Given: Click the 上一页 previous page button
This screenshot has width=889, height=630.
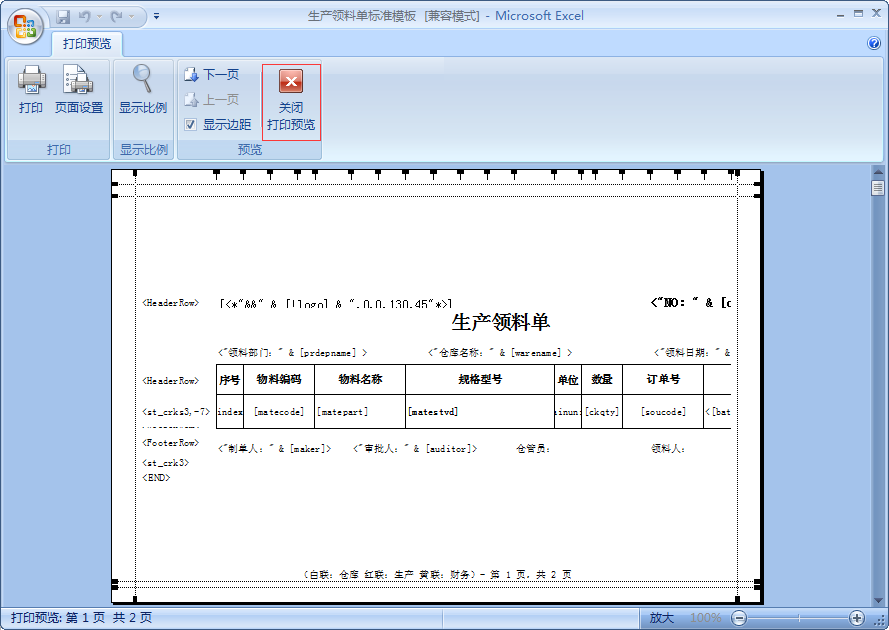Looking at the screenshot, I should [212, 100].
